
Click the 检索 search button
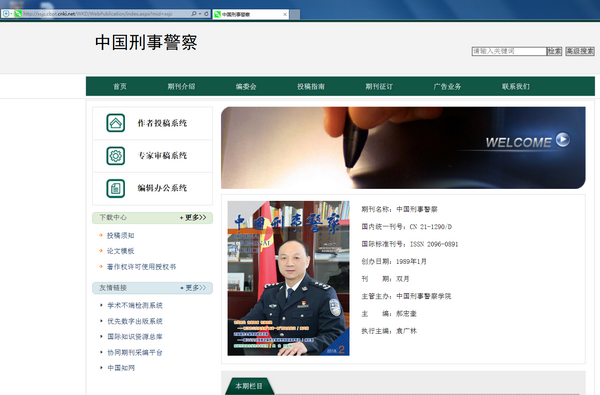[554, 51]
